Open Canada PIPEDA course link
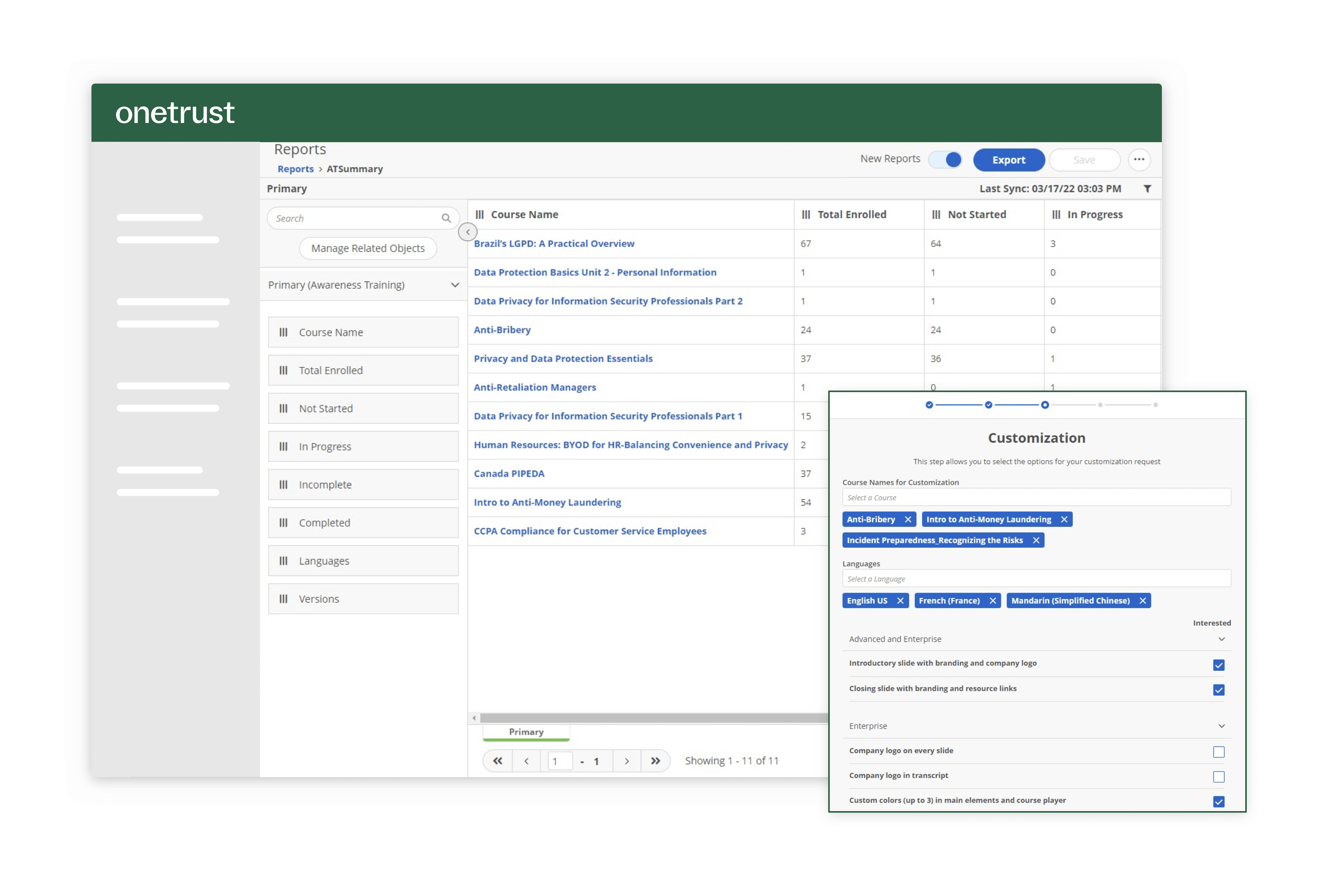The width and height of the screenshot is (1338, 896). 509,474
